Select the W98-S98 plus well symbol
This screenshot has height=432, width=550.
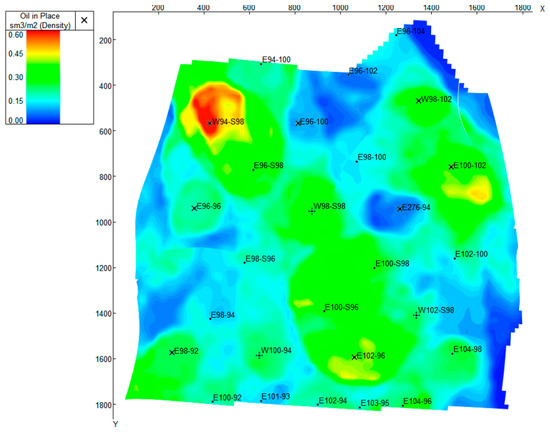pos(311,211)
